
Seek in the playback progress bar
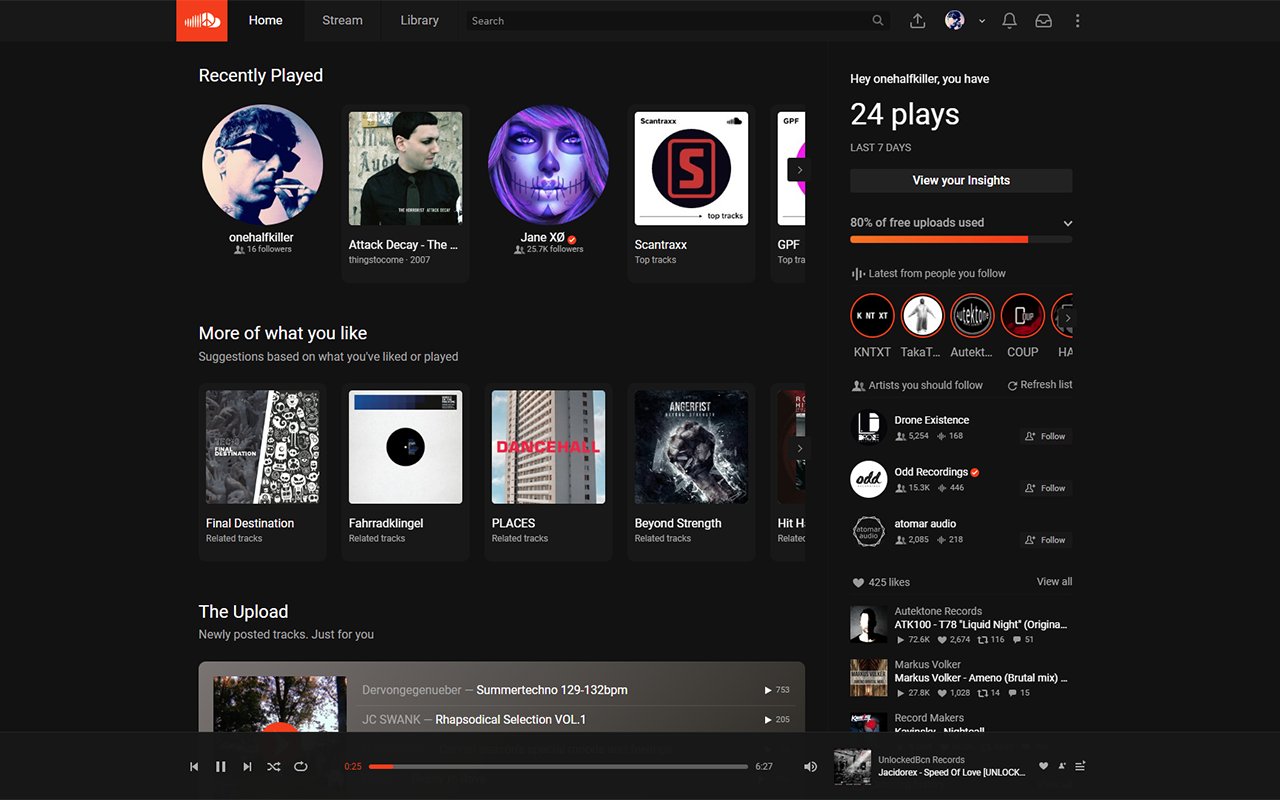click(x=558, y=767)
